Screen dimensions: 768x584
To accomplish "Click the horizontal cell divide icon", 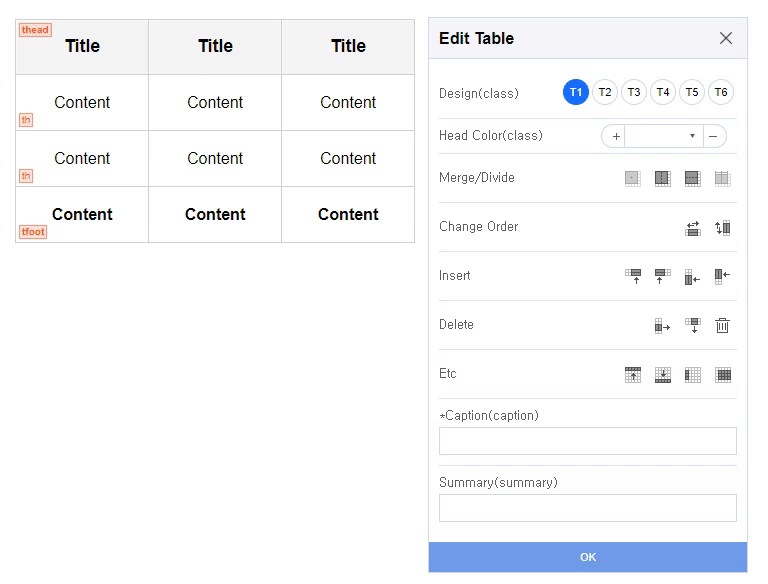I will (x=692, y=178).
